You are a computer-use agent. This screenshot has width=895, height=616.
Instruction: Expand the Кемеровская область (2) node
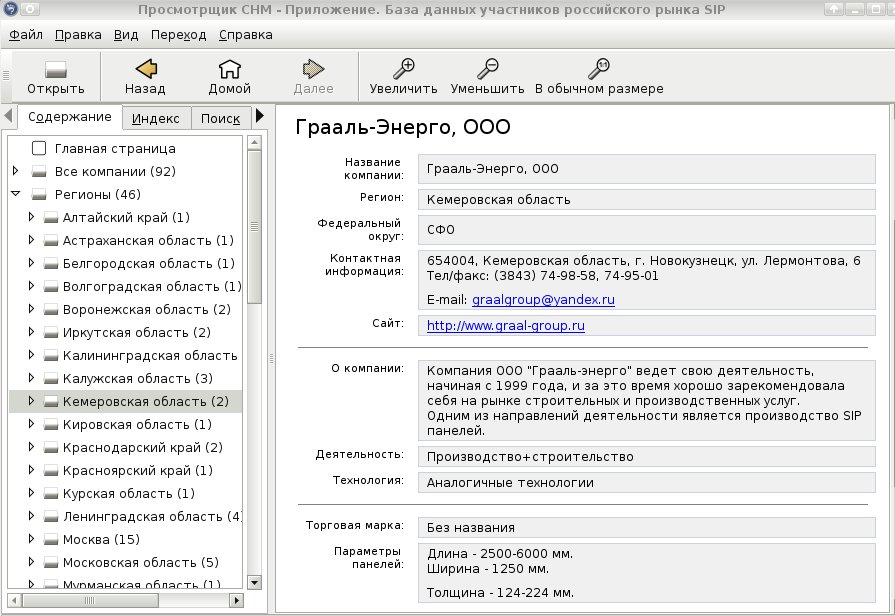(x=31, y=401)
